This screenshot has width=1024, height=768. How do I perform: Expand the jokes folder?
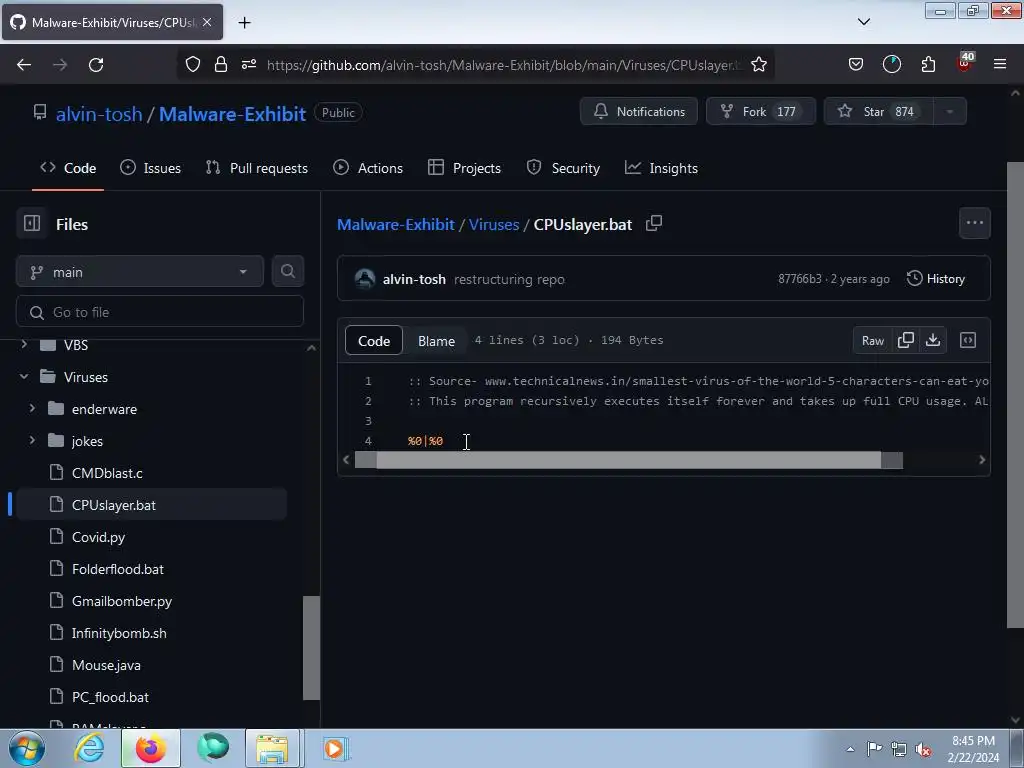coord(32,440)
